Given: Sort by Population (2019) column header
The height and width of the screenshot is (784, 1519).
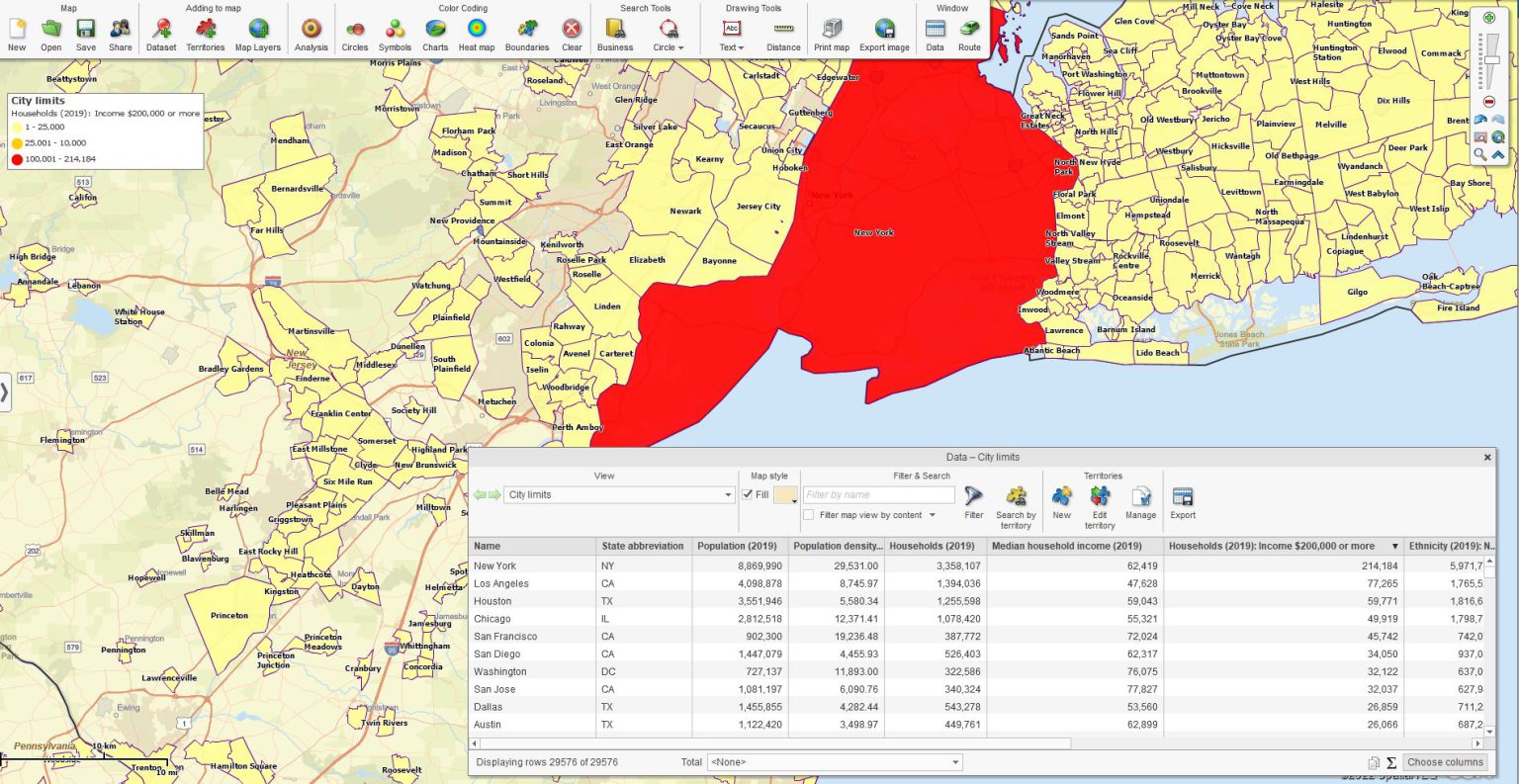Looking at the screenshot, I should [739, 546].
